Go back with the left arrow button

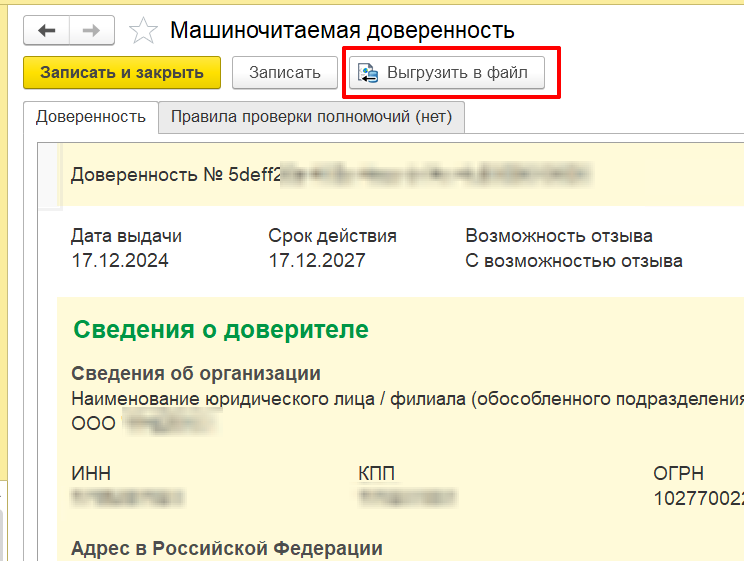click(x=46, y=30)
